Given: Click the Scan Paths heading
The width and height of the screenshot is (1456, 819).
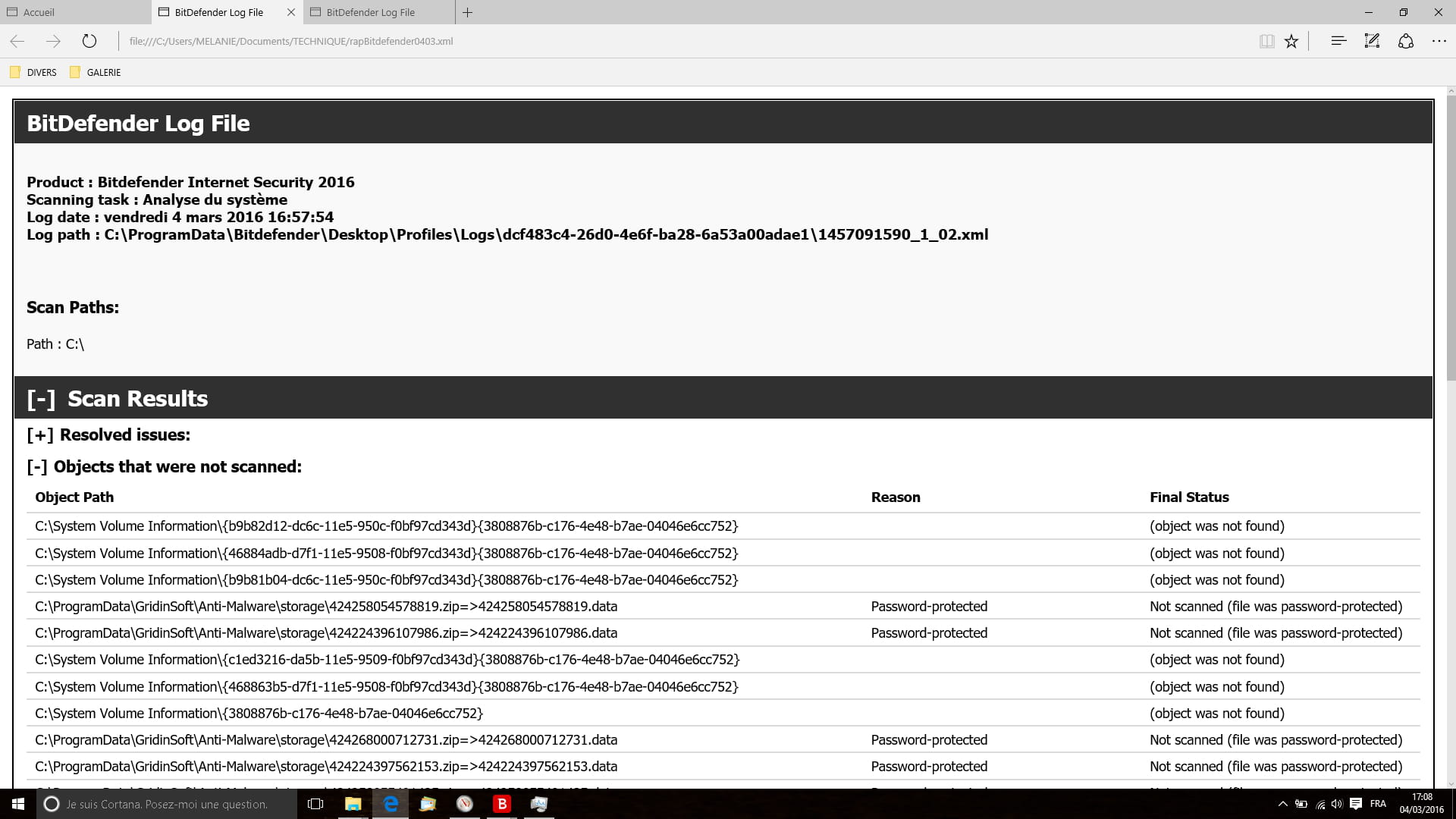Looking at the screenshot, I should [x=73, y=308].
